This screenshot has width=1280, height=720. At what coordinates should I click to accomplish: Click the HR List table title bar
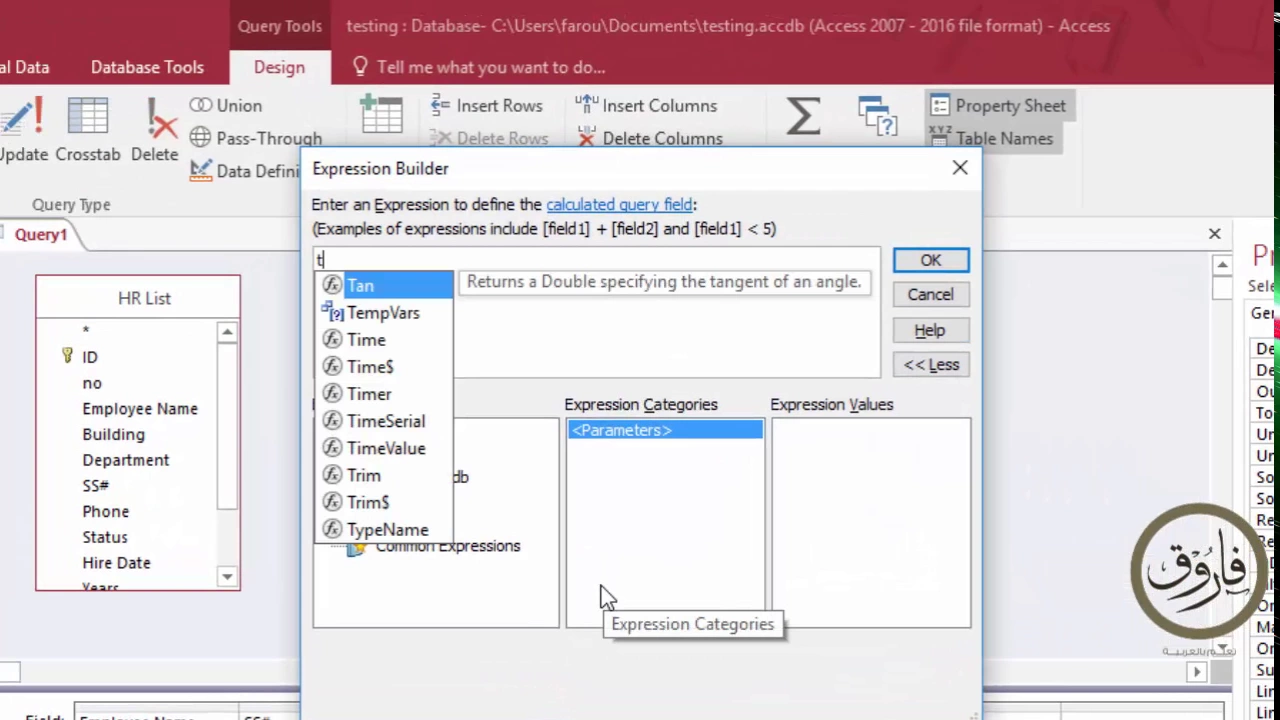point(138,298)
